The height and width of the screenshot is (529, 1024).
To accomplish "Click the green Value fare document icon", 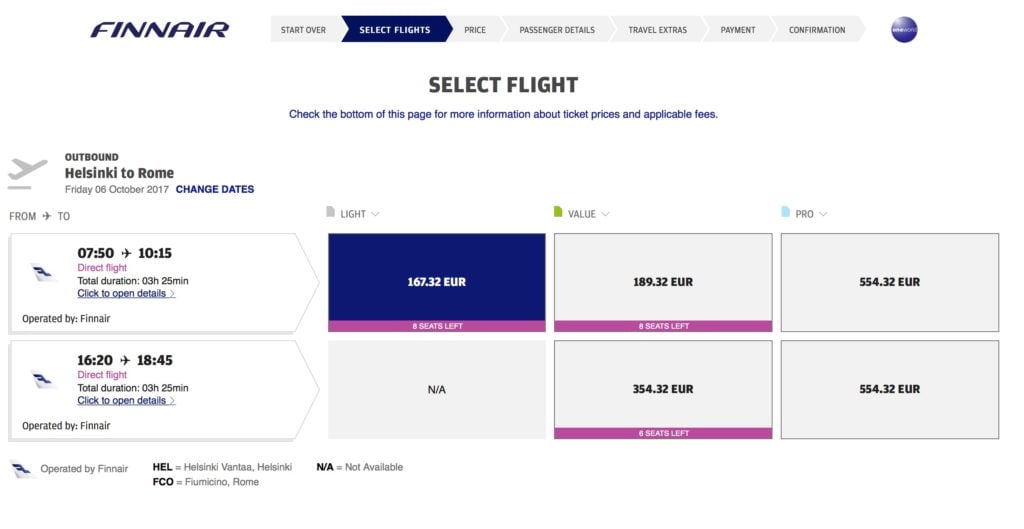I will tap(558, 212).
